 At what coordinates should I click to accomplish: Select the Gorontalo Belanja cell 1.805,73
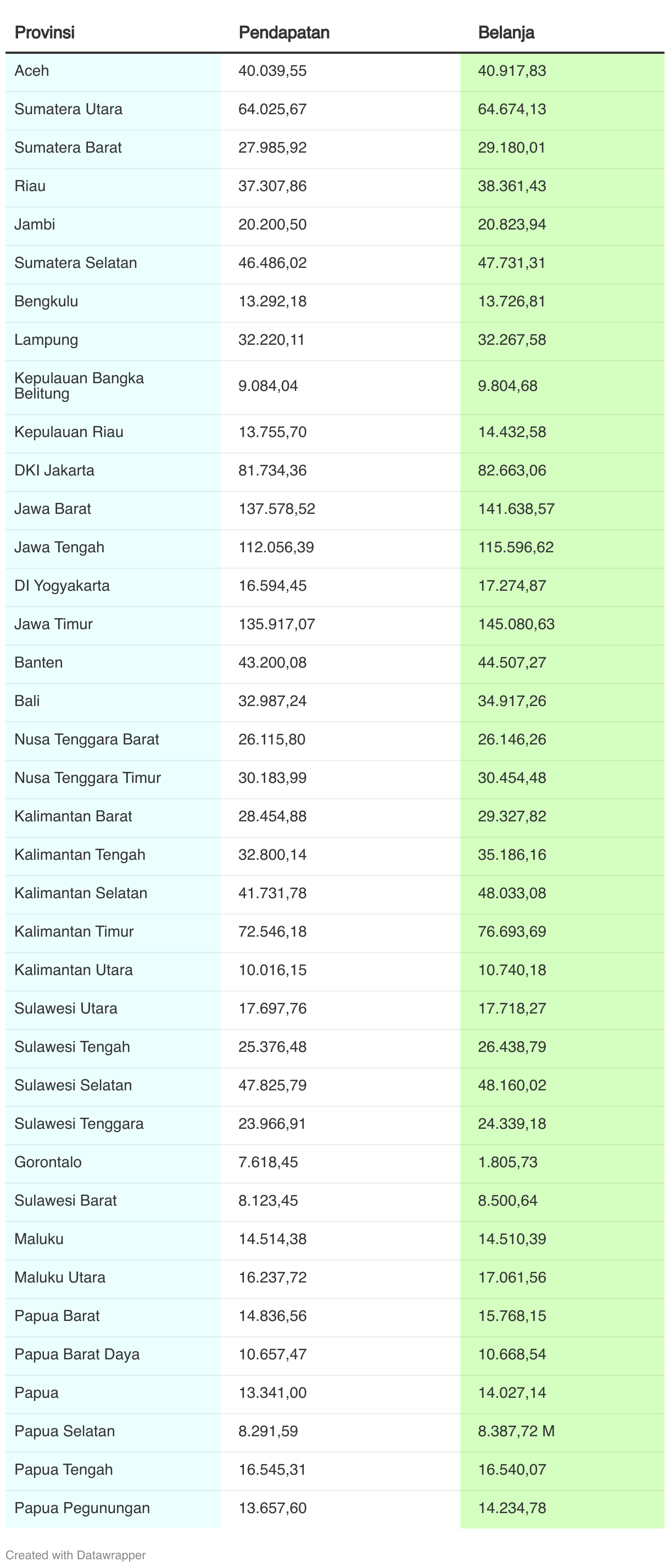tap(562, 1162)
